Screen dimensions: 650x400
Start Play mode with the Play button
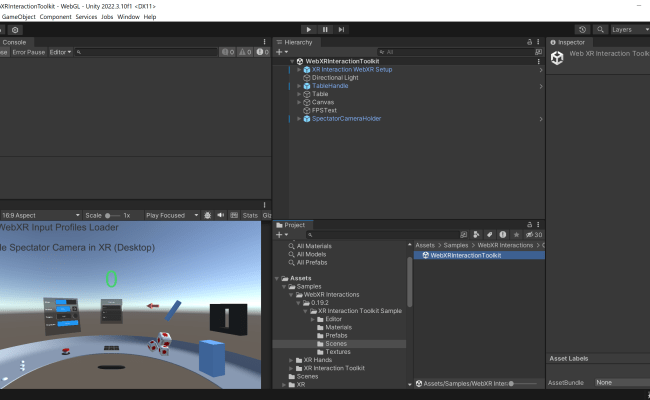click(308, 29)
